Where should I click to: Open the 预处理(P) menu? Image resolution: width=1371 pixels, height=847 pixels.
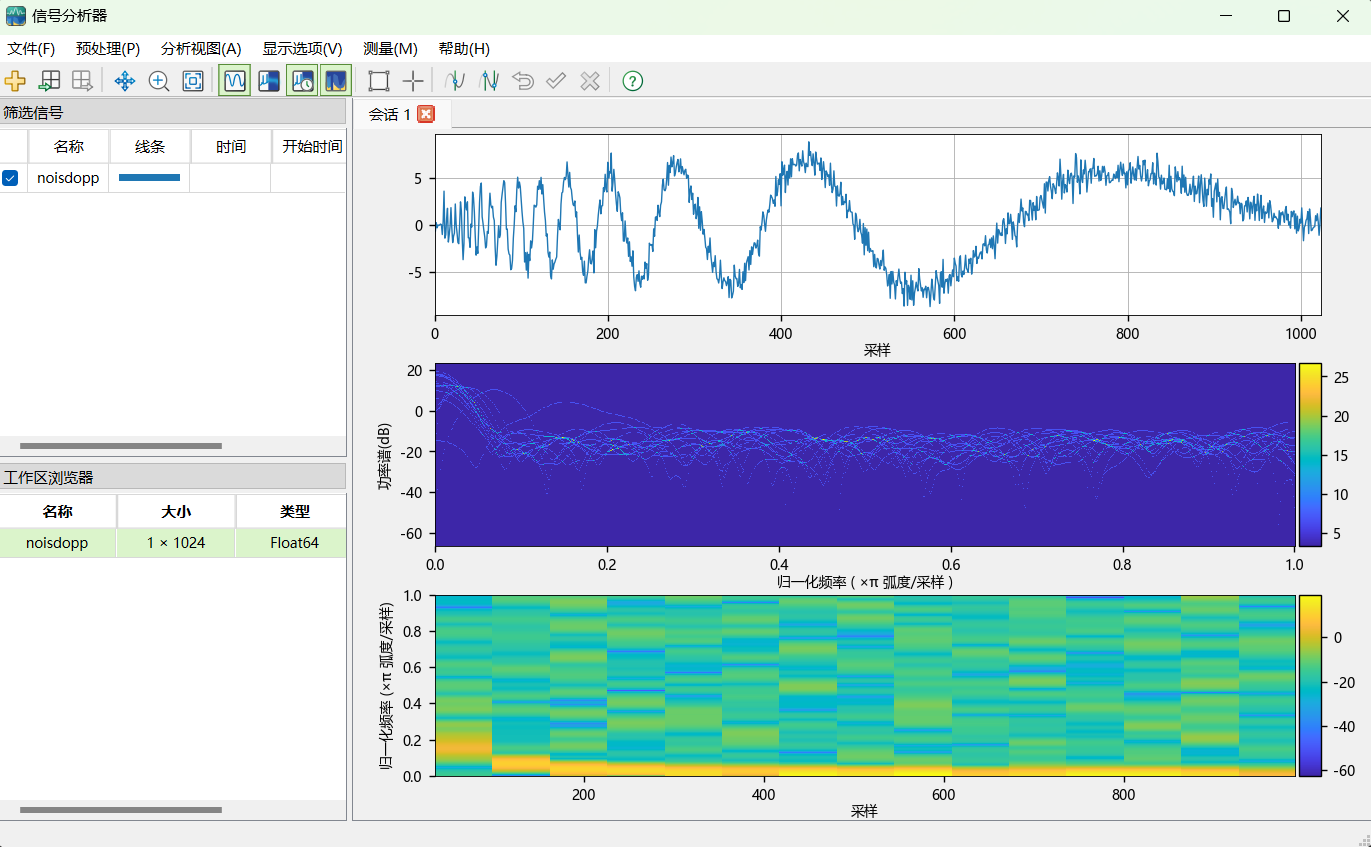point(108,48)
